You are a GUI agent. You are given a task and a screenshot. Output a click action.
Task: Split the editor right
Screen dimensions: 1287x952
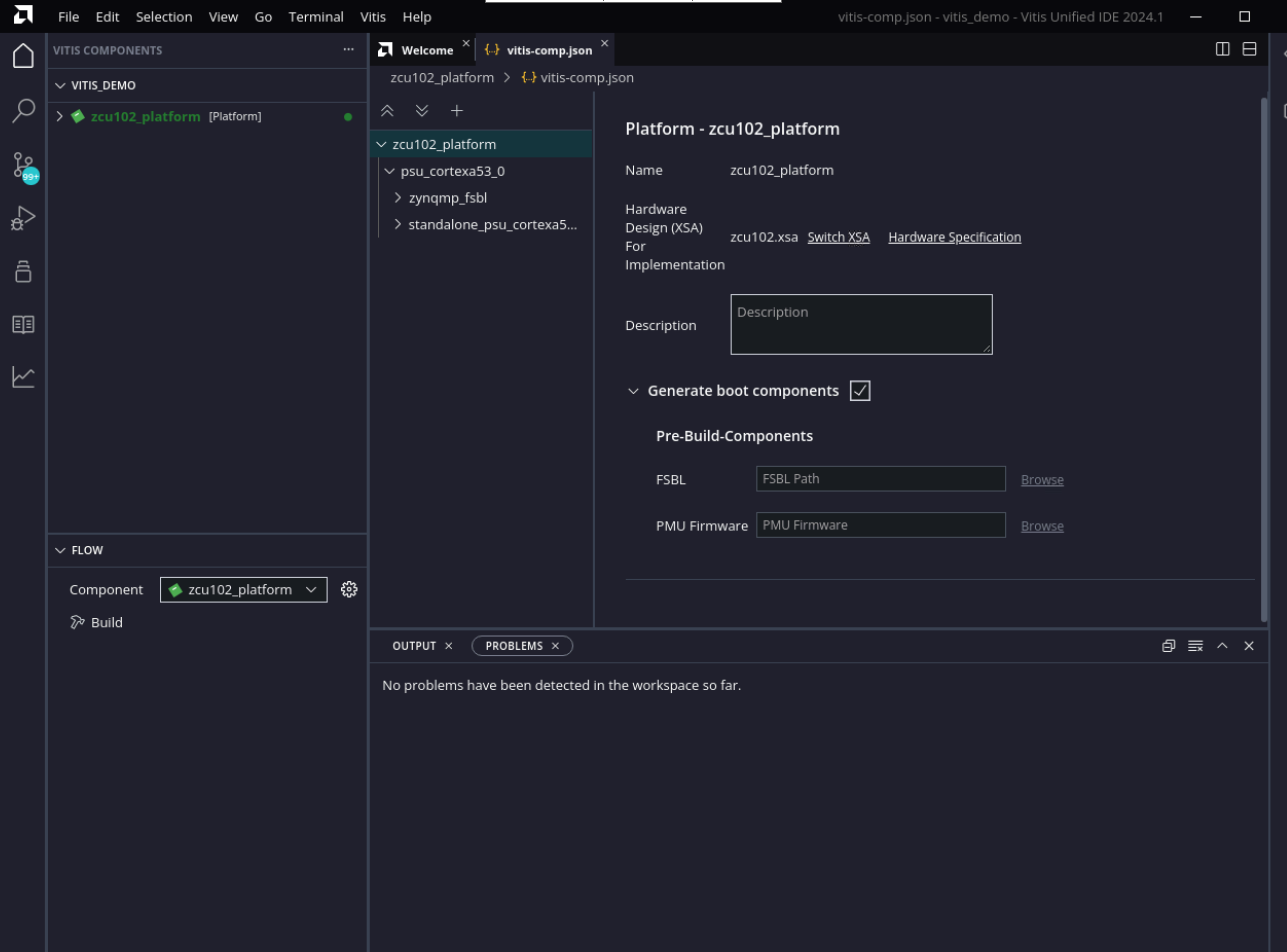(1222, 49)
